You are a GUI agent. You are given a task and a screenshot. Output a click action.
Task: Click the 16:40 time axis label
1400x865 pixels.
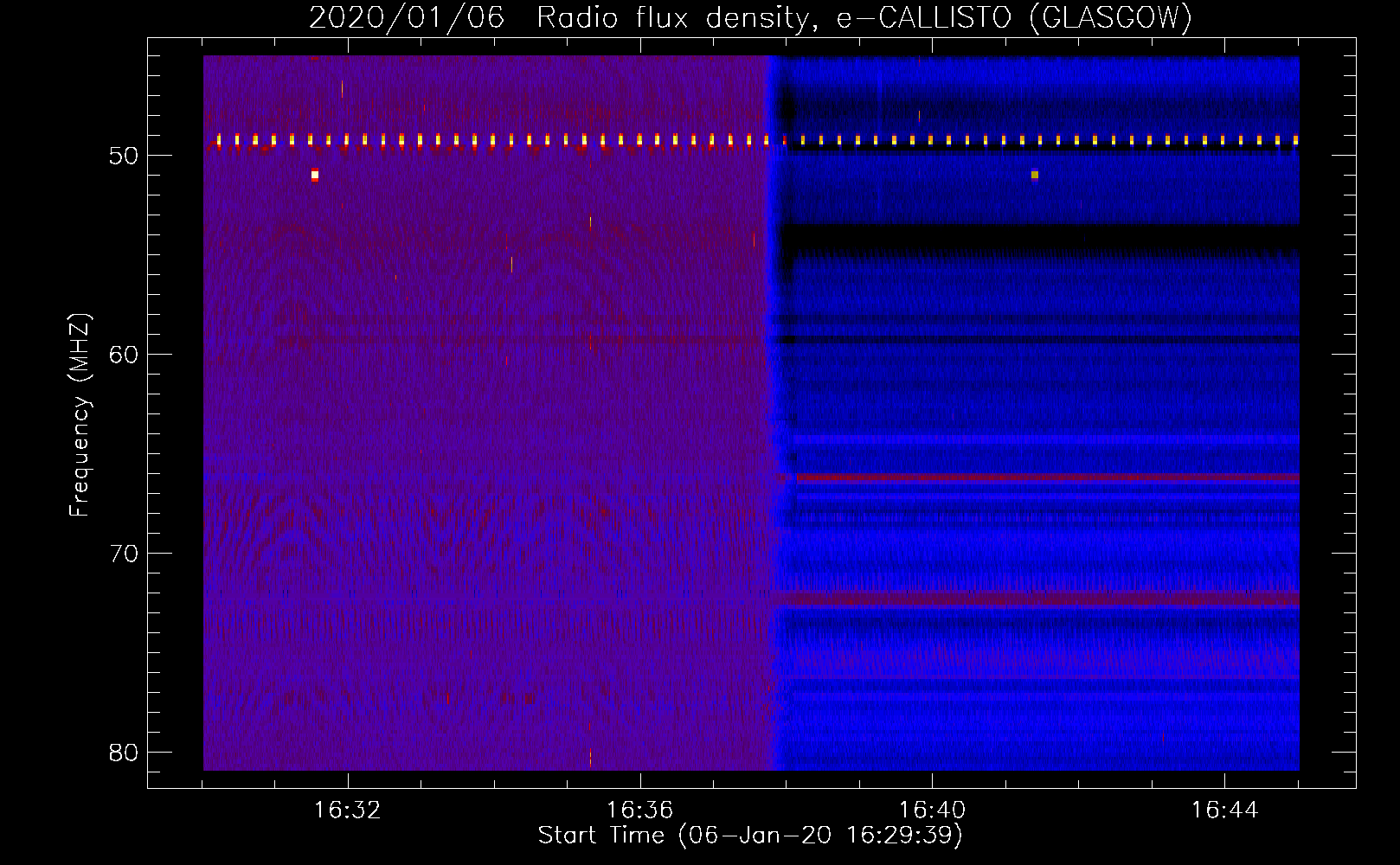pos(932,811)
